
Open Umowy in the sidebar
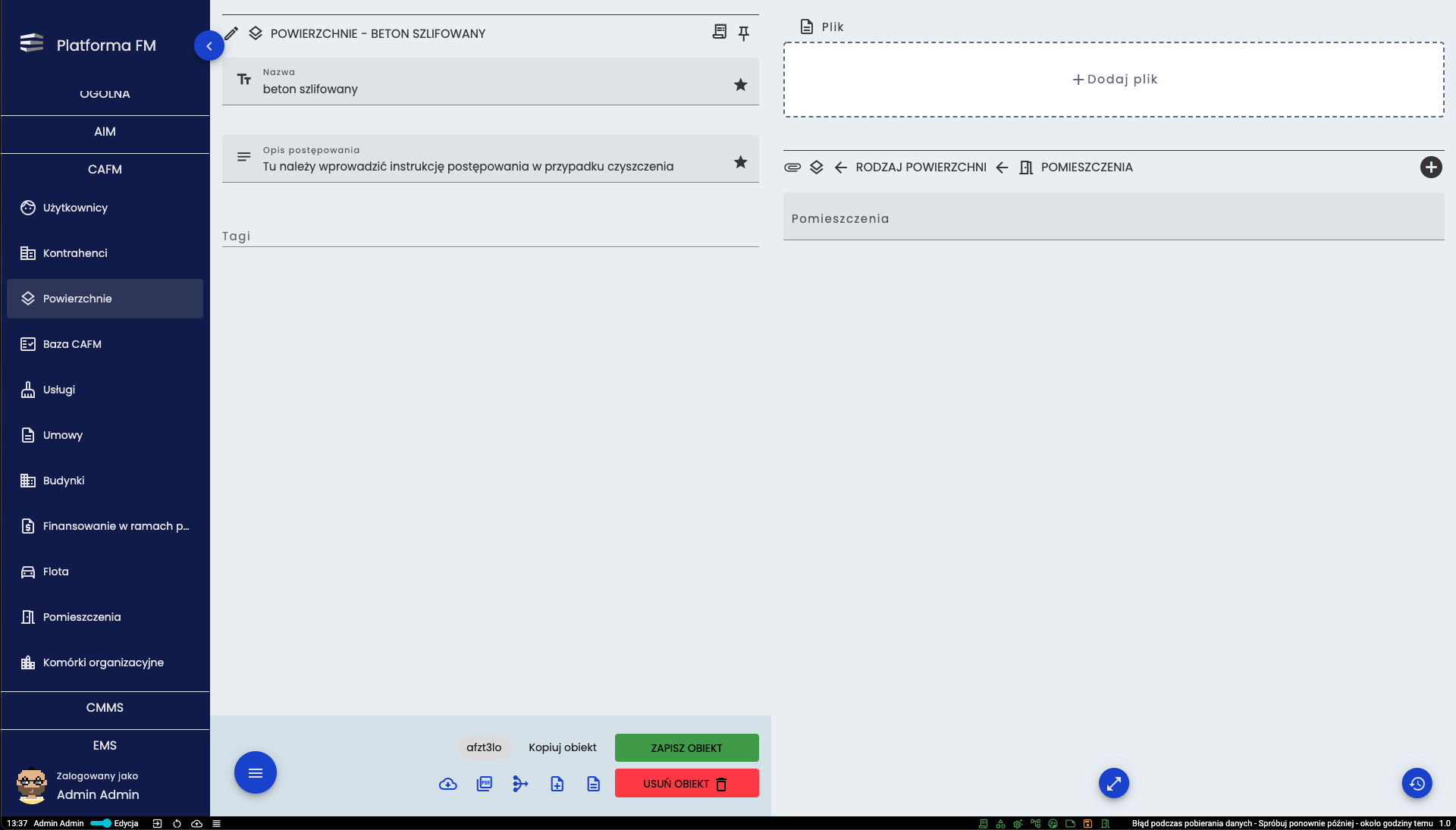(x=105, y=435)
